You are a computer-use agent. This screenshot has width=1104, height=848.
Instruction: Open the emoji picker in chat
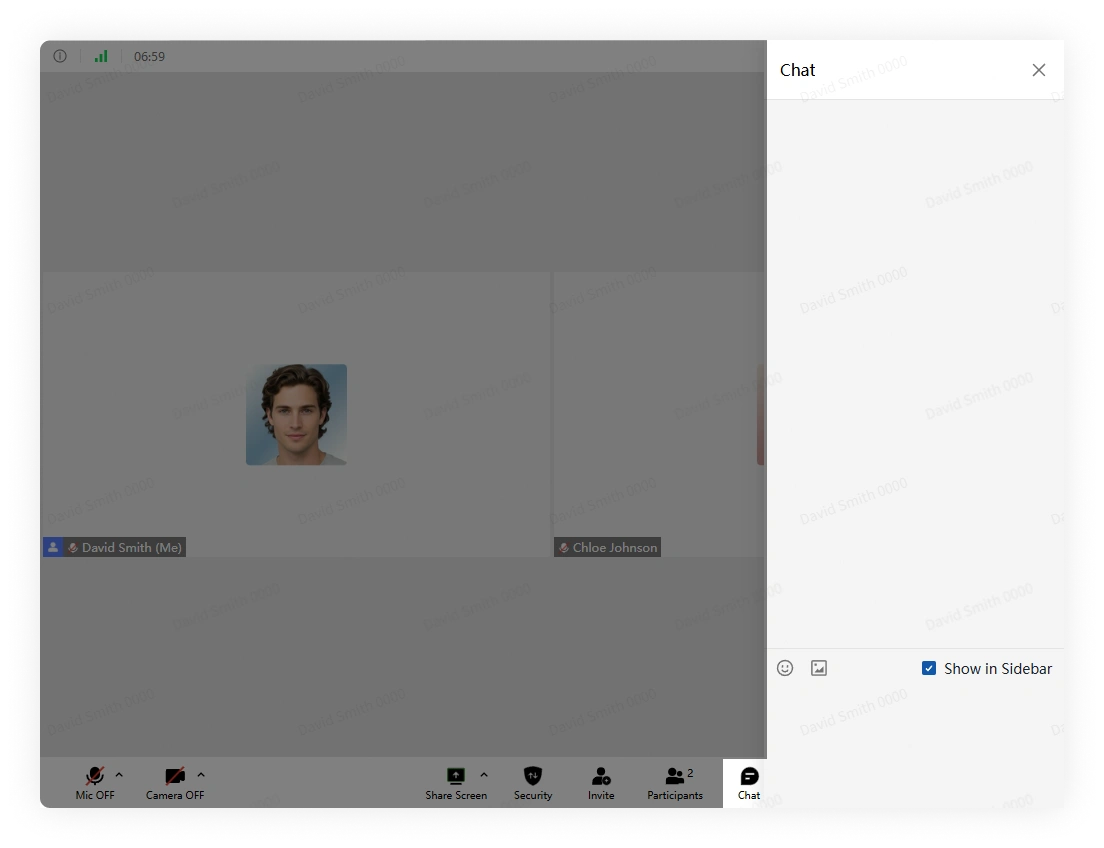tap(785, 668)
